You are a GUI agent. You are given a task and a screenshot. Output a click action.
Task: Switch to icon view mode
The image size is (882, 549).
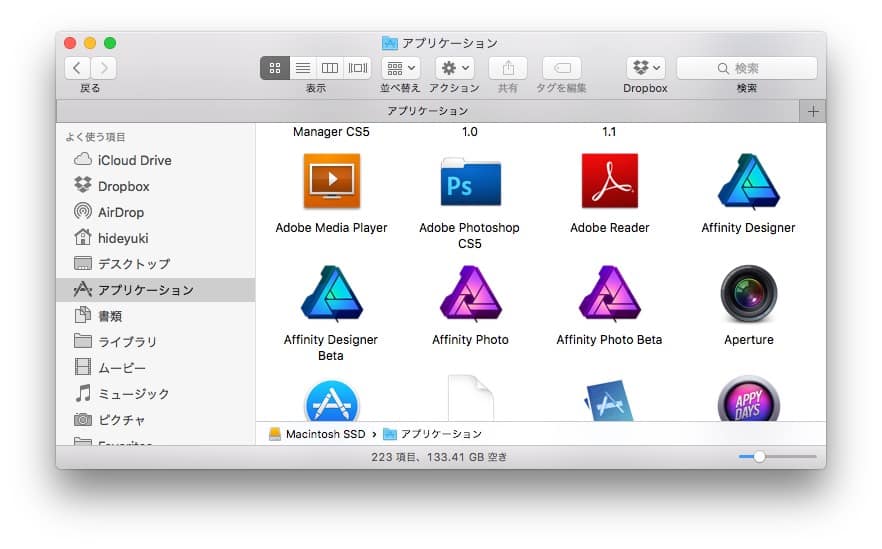click(275, 68)
